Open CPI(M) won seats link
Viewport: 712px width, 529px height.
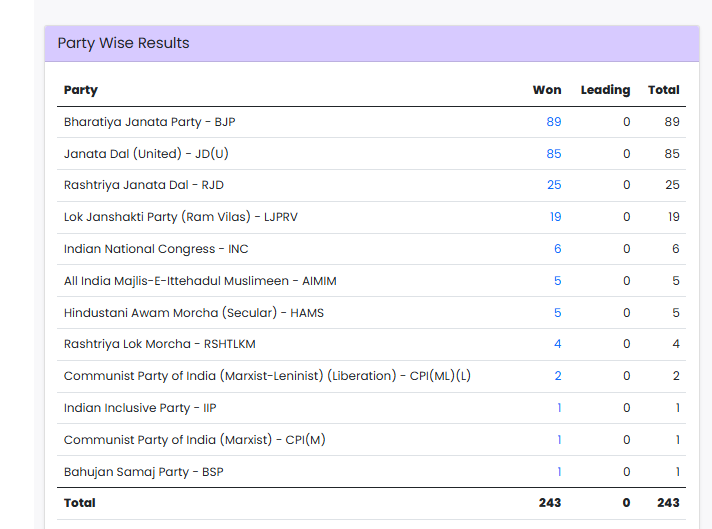558,440
